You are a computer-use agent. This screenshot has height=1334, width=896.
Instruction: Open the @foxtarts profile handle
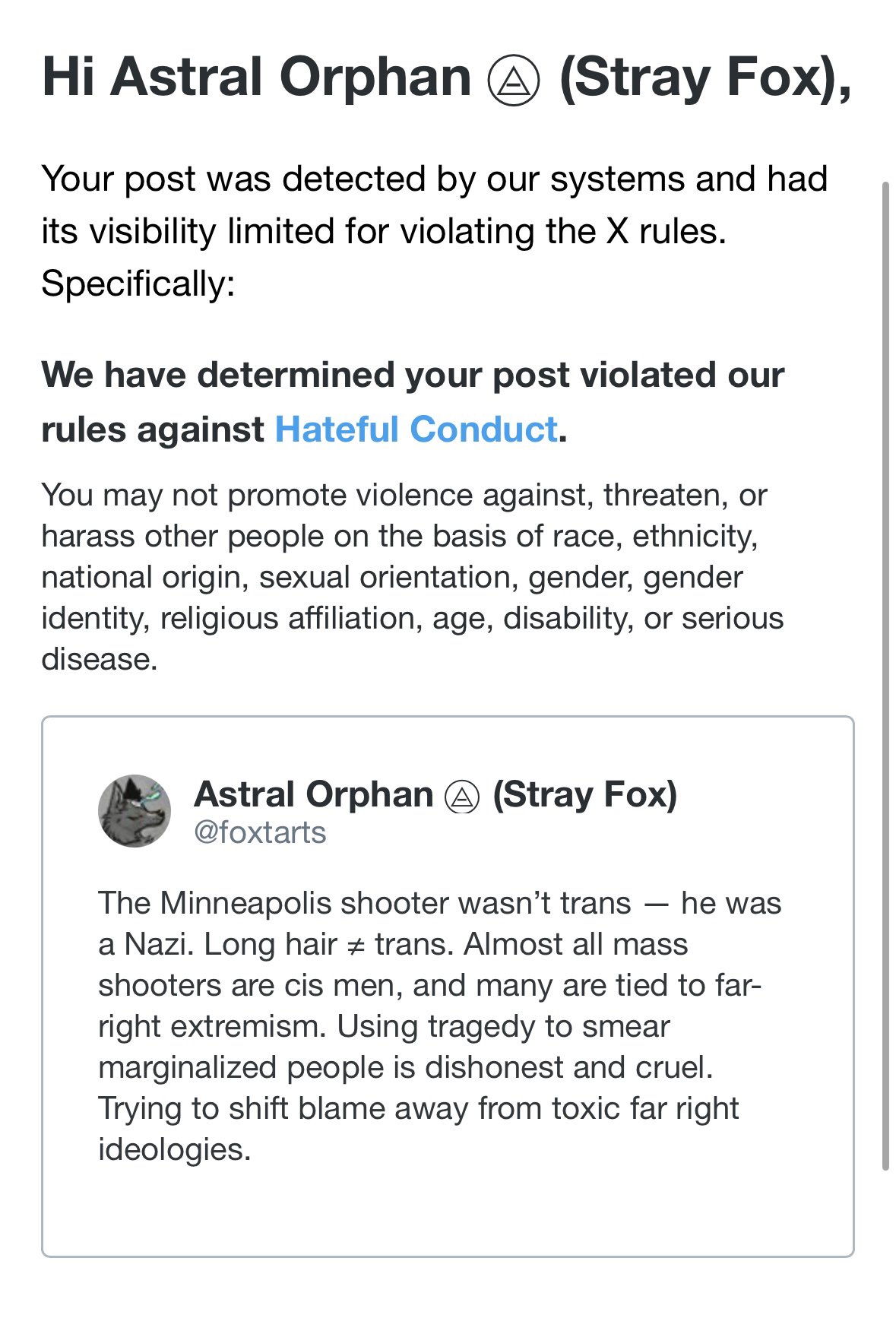(260, 832)
